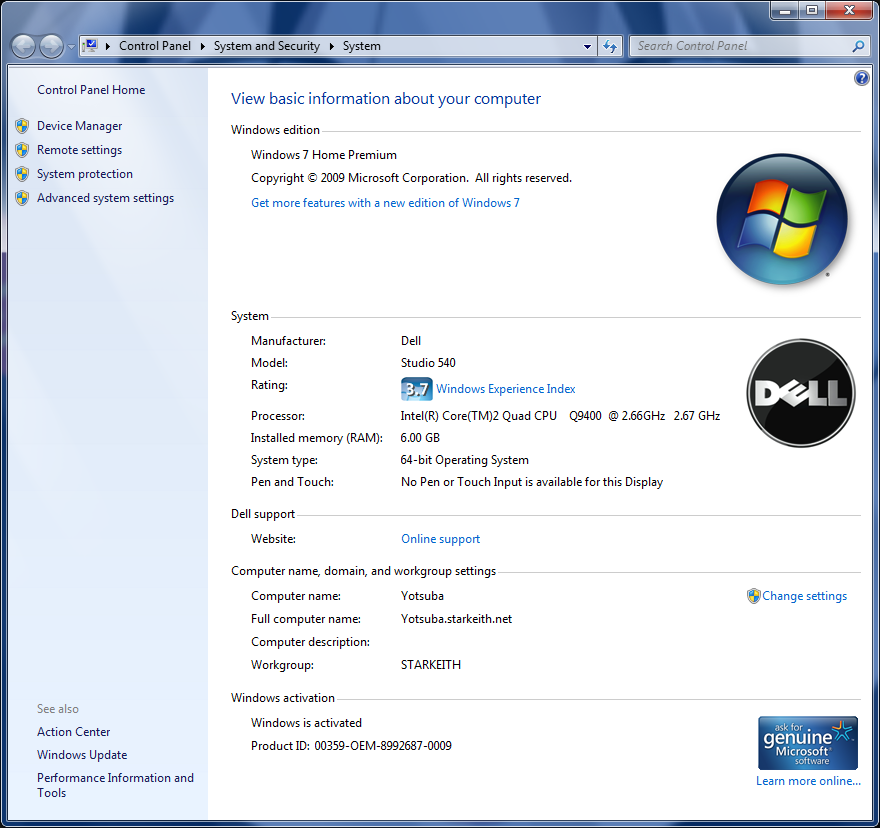The height and width of the screenshot is (828, 880).
Task: Expand the recent pages arrow near Forward
Action: point(71,47)
